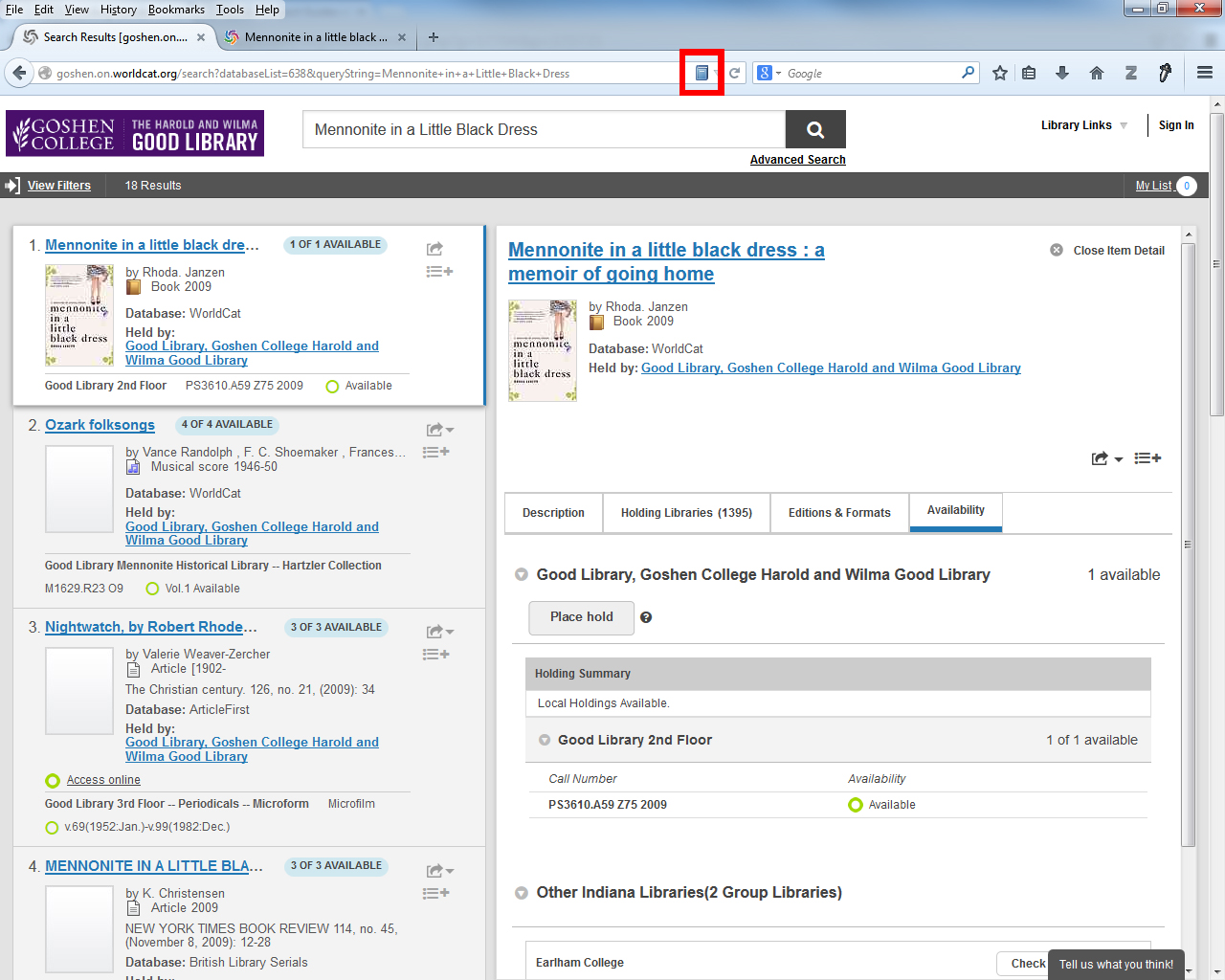Click the catalog search input field

(x=544, y=129)
